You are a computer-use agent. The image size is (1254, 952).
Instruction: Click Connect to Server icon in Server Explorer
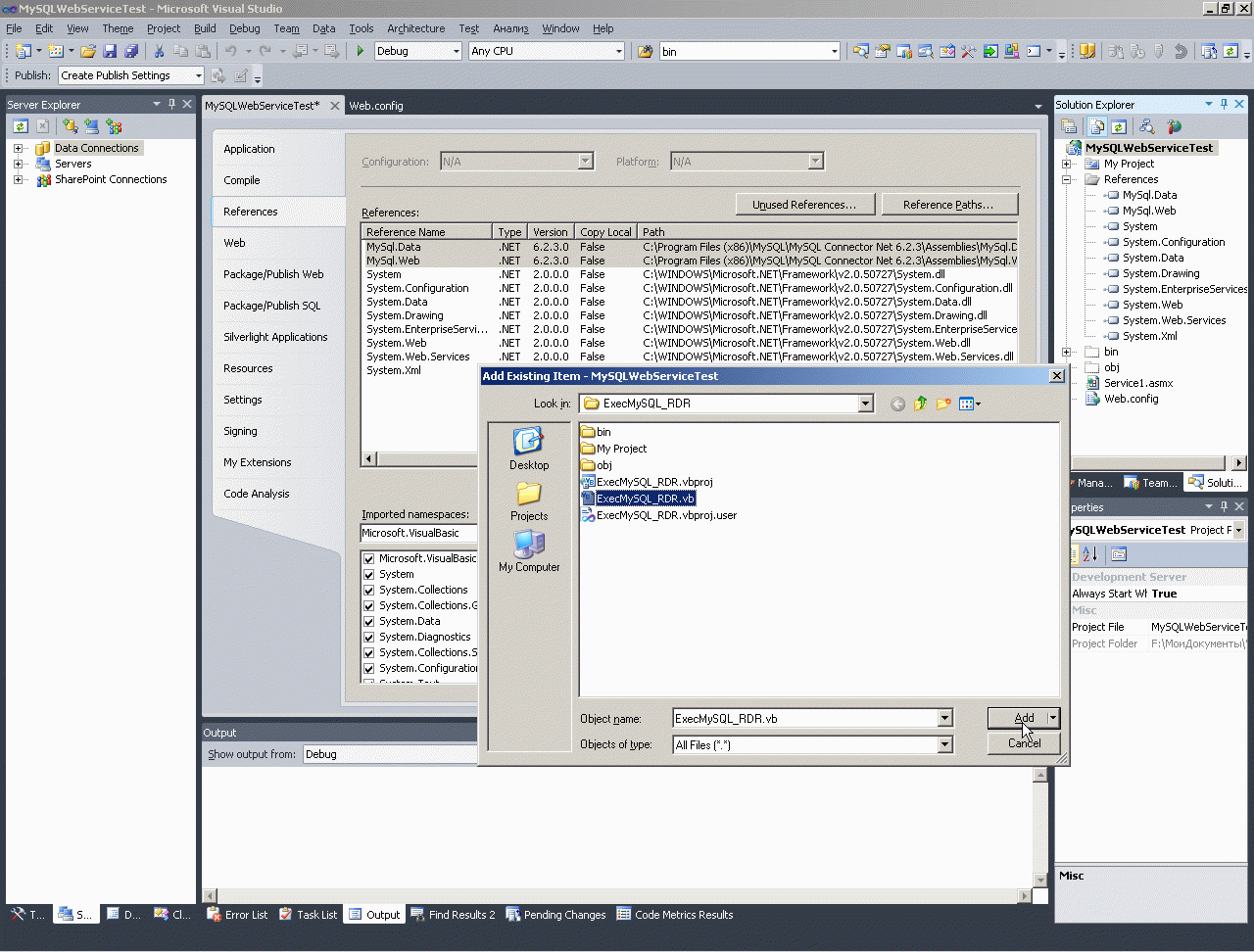(x=92, y=126)
